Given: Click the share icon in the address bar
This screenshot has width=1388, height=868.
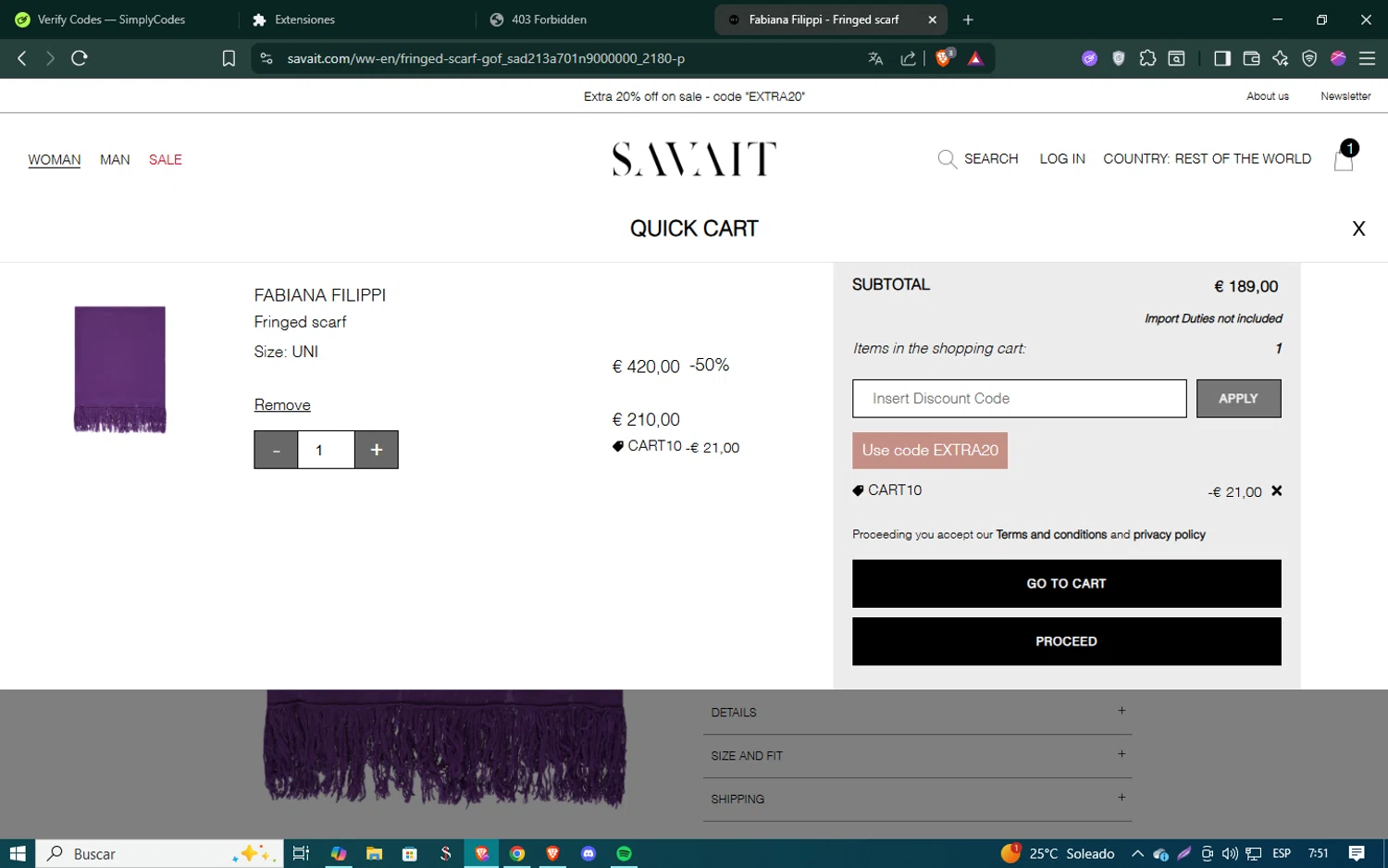Looking at the screenshot, I should point(908,58).
